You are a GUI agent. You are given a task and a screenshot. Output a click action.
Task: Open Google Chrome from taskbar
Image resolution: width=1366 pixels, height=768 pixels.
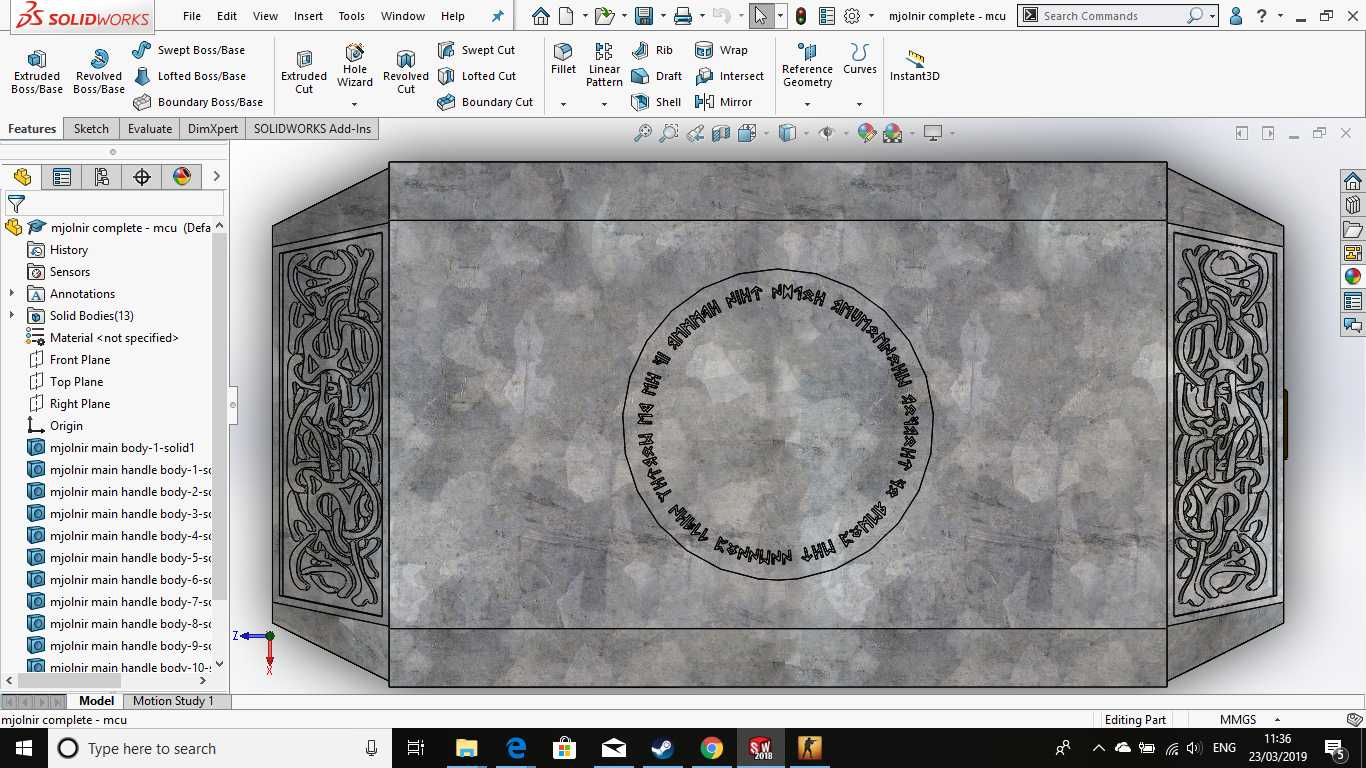(x=711, y=748)
